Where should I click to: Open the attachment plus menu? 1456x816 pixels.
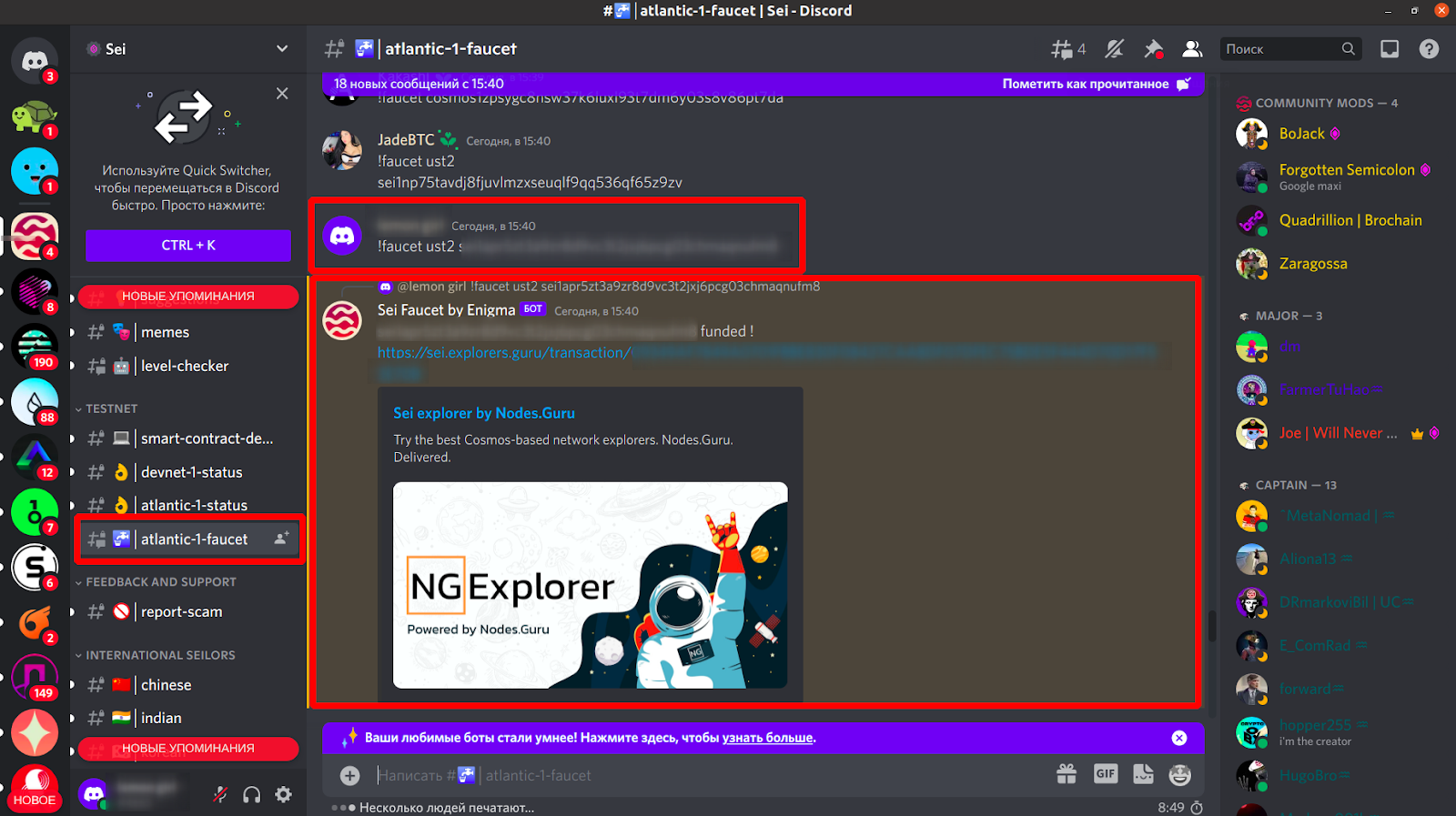coord(349,775)
